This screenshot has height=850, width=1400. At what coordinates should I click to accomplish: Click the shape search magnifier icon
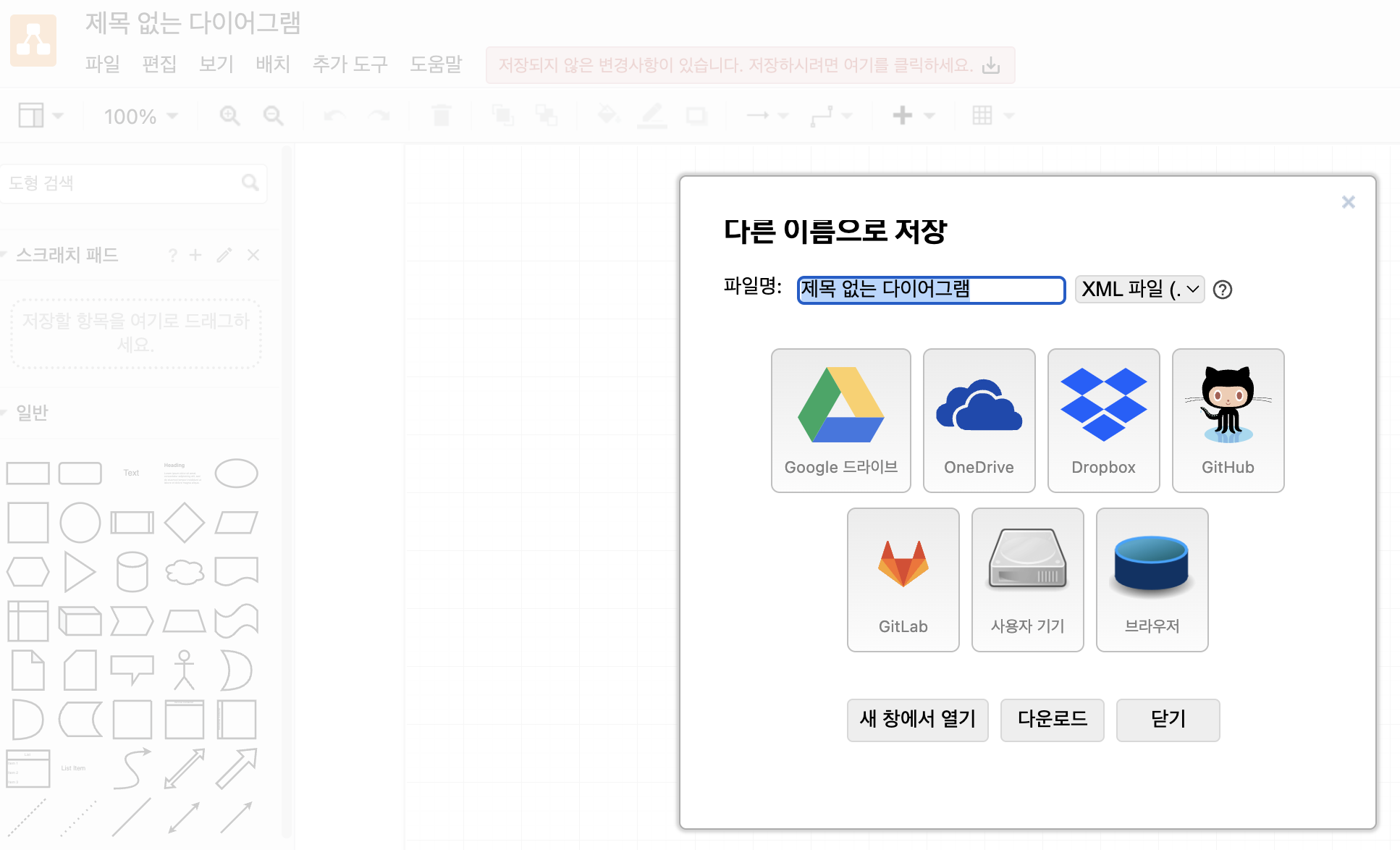tap(250, 182)
